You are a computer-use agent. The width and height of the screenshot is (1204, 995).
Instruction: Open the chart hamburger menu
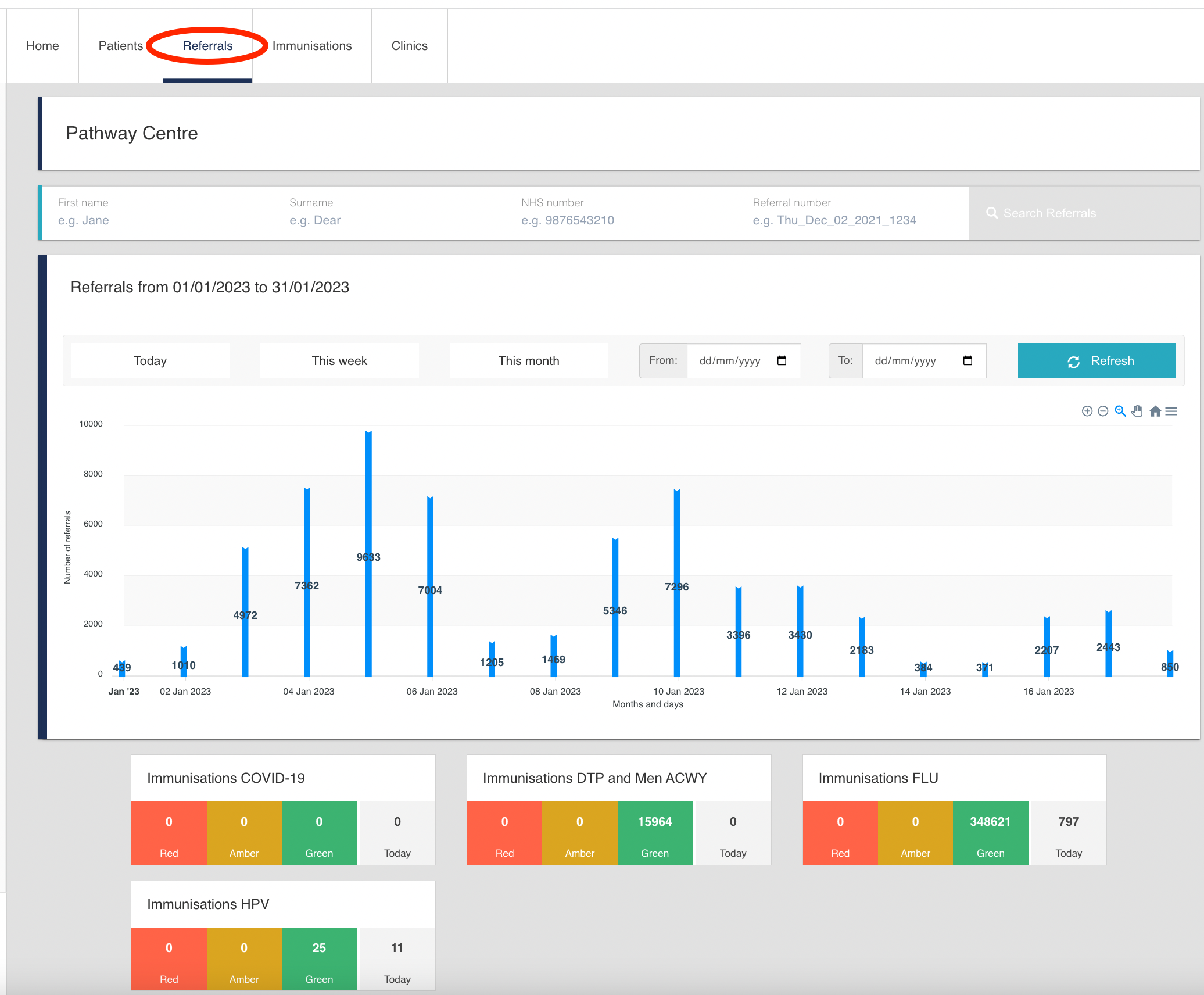1171,411
